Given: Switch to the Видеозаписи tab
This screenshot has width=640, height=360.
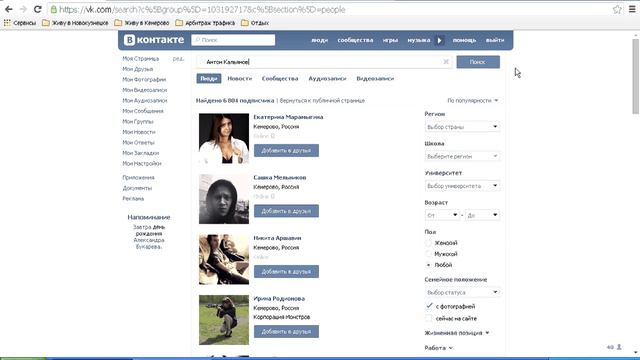Looking at the screenshot, I should (375, 78).
